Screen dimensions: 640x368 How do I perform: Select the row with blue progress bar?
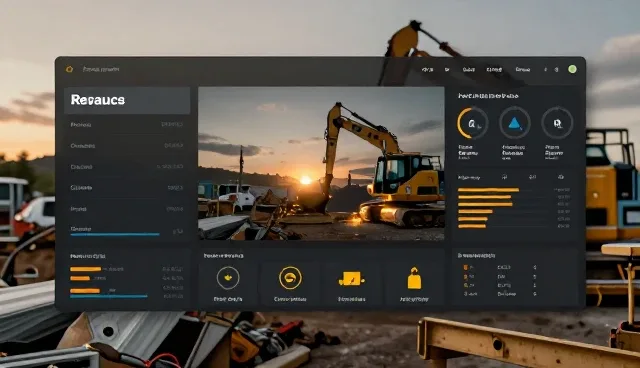[x=127, y=231]
